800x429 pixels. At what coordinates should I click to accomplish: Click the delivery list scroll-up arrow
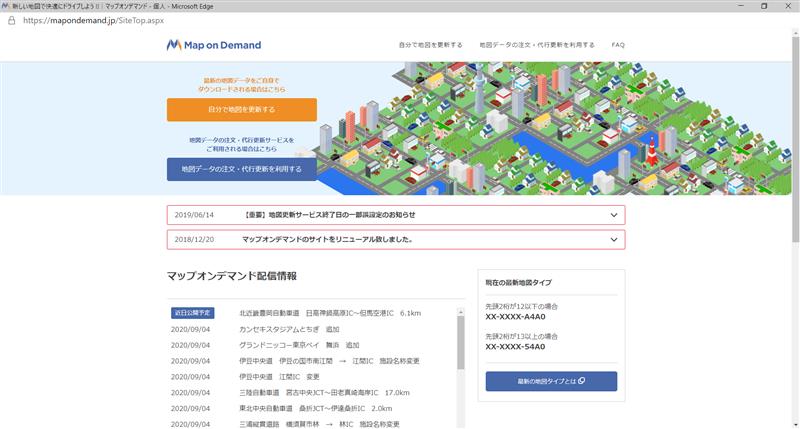(461, 311)
